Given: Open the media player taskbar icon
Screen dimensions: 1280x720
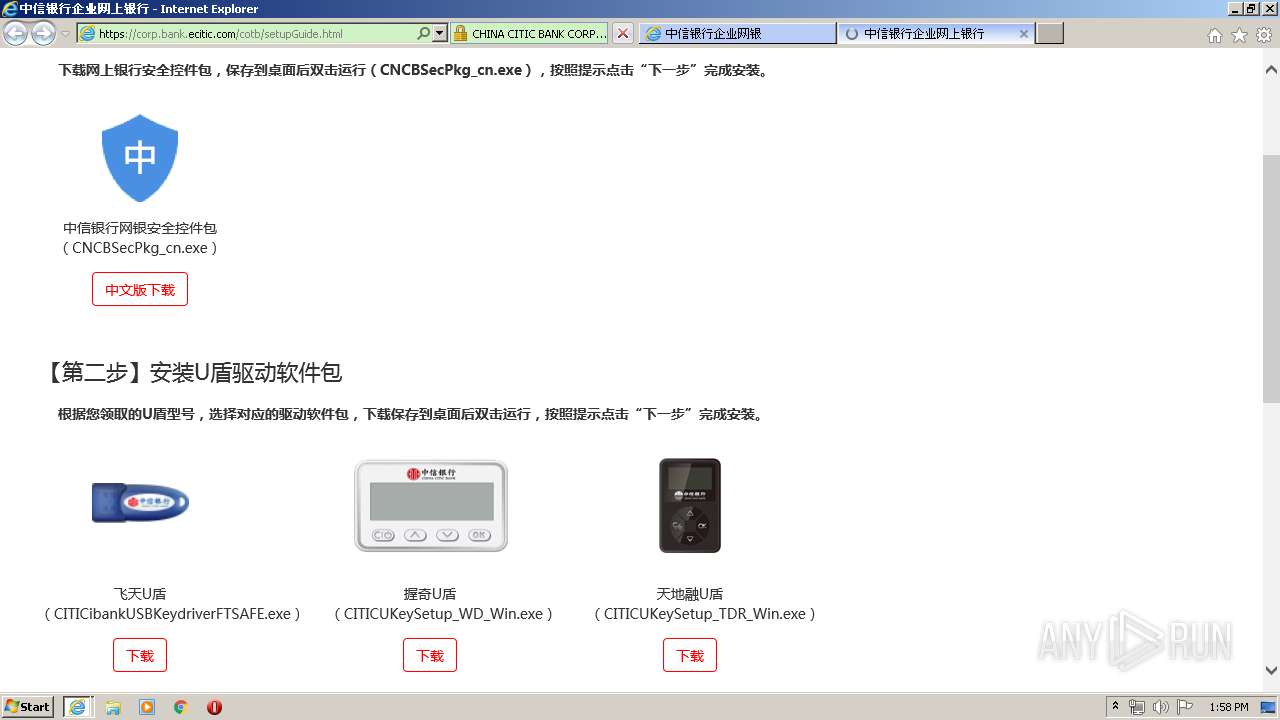Looking at the screenshot, I should [x=147, y=707].
